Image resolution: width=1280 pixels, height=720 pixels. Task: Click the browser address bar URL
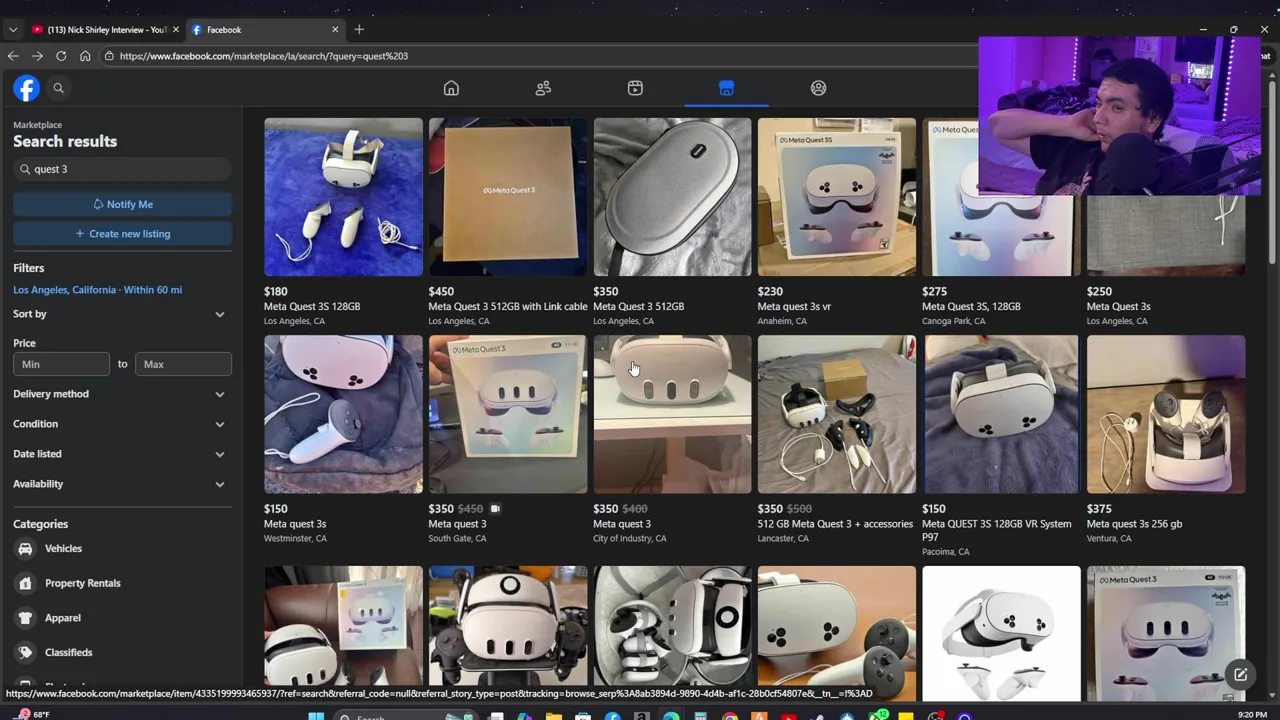(264, 56)
